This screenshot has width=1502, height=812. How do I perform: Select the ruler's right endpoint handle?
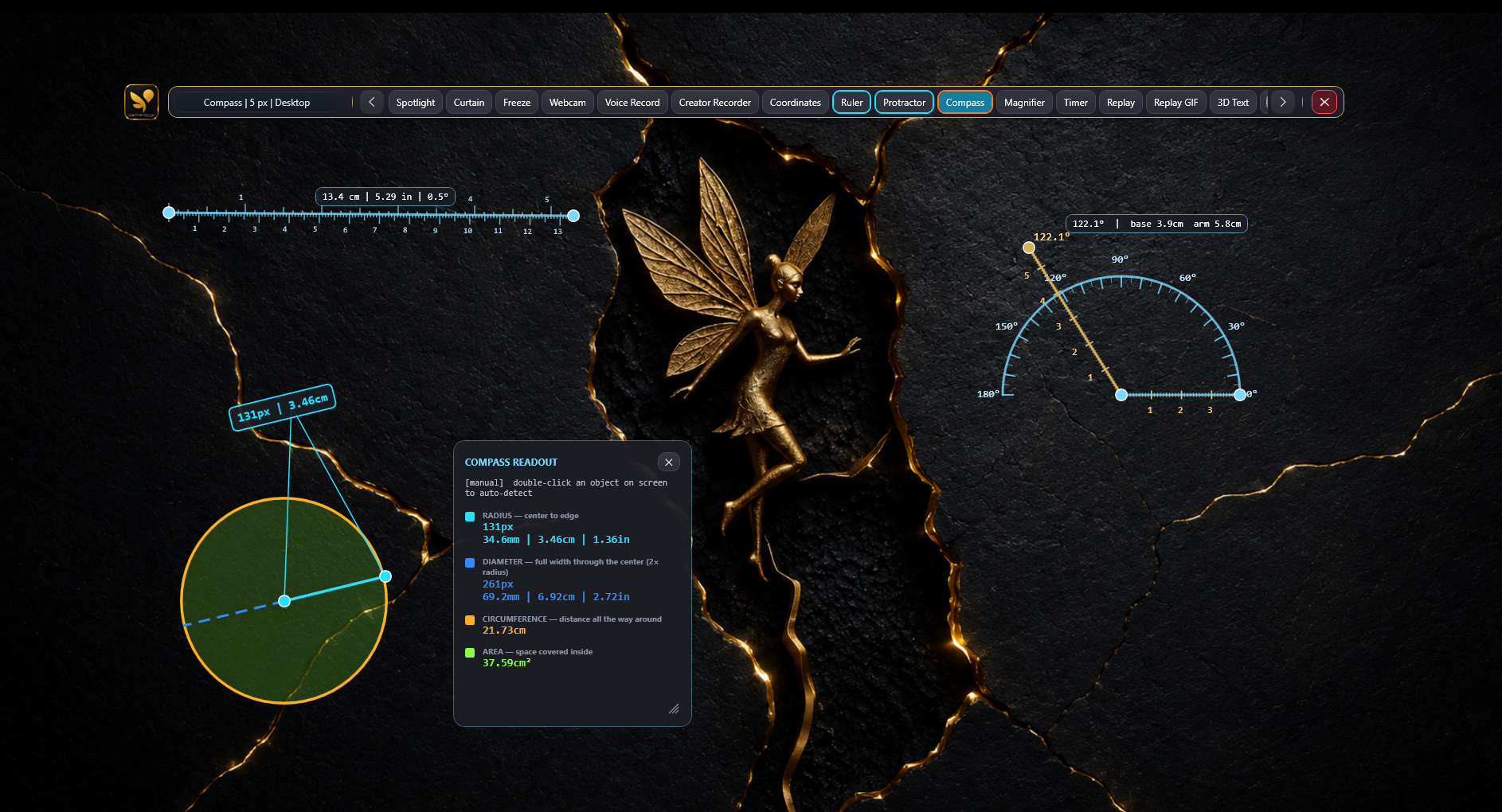point(573,216)
